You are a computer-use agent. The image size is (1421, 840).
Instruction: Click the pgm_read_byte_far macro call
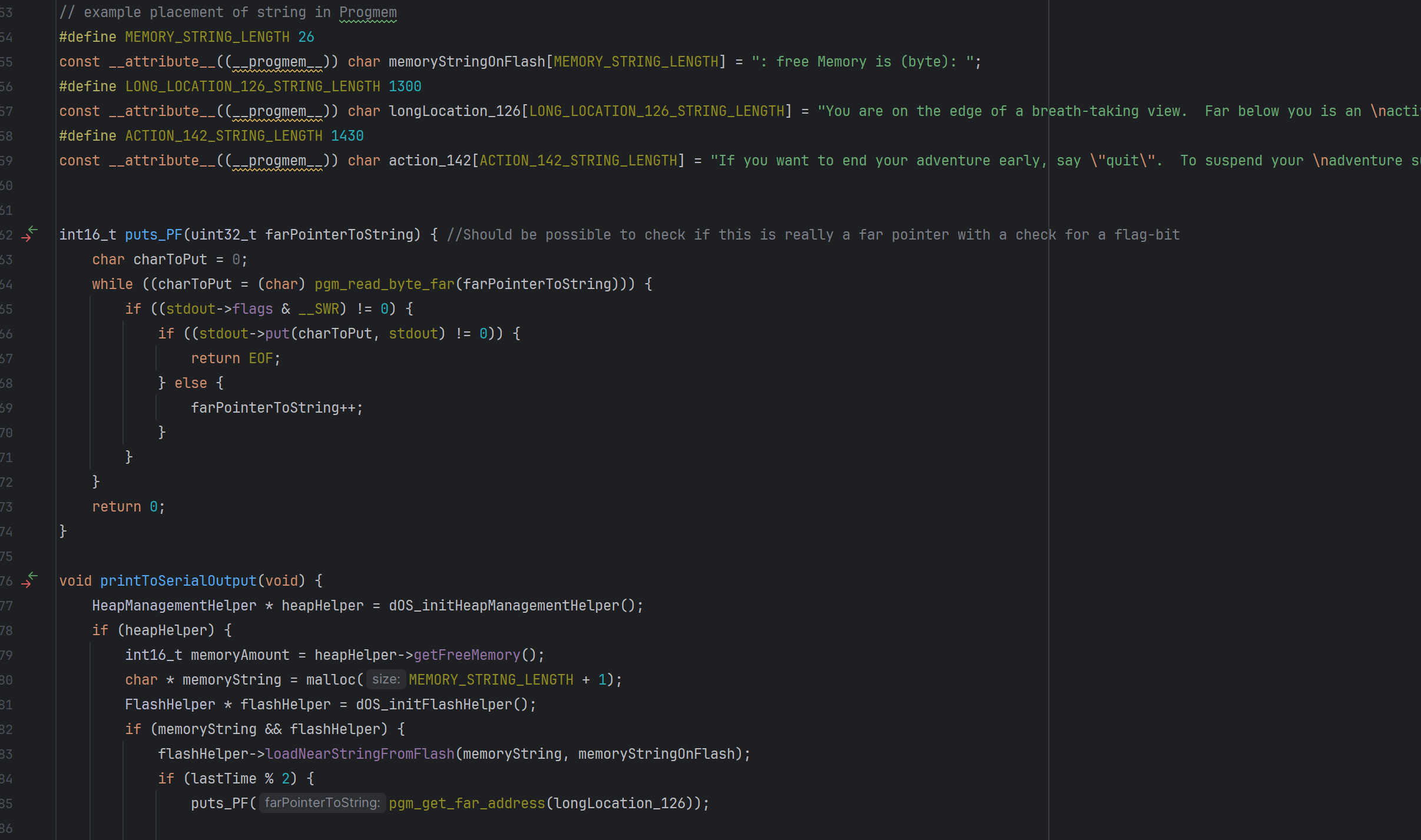click(x=384, y=284)
